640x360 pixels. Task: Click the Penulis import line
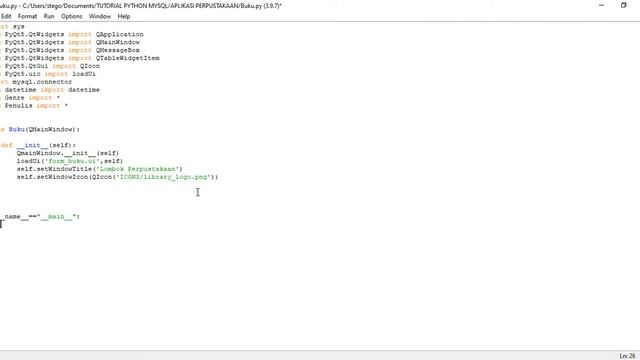coord(34,105)
